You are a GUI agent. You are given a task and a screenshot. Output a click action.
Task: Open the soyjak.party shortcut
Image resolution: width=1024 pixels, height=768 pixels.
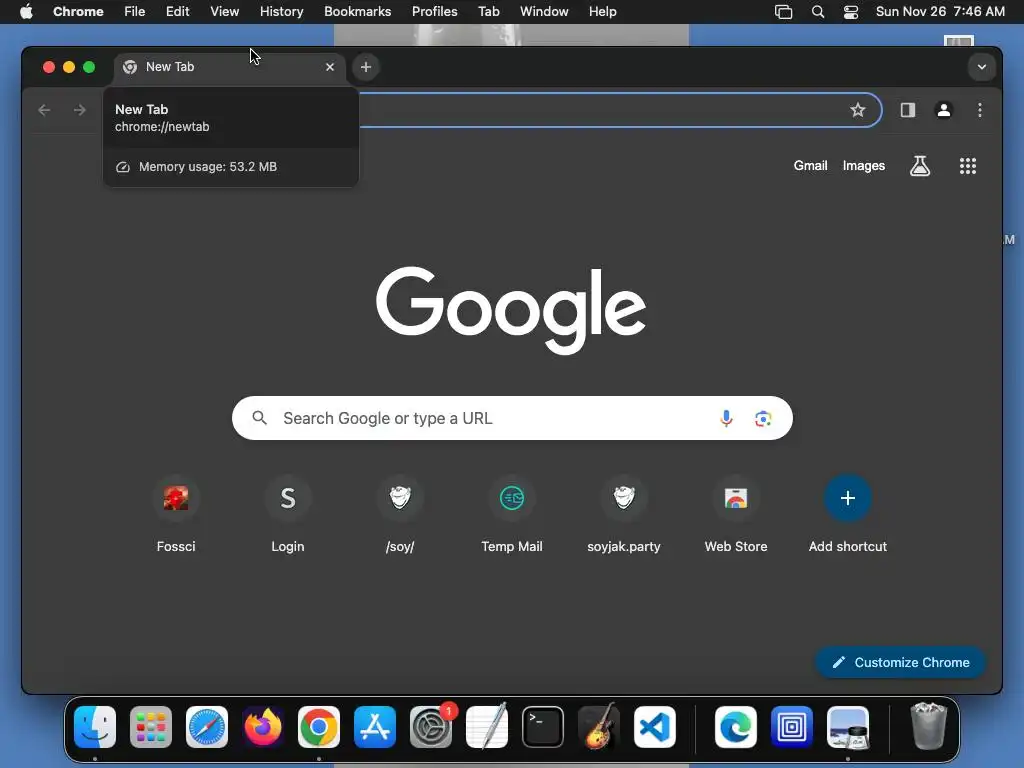(624, 516)
